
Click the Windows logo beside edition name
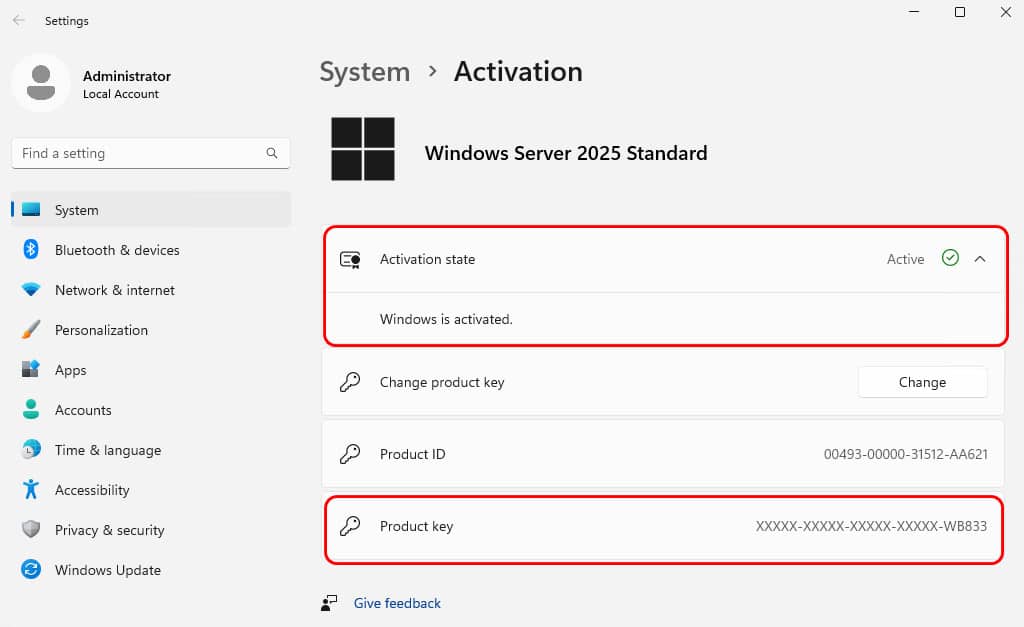[x=363, y=149]
